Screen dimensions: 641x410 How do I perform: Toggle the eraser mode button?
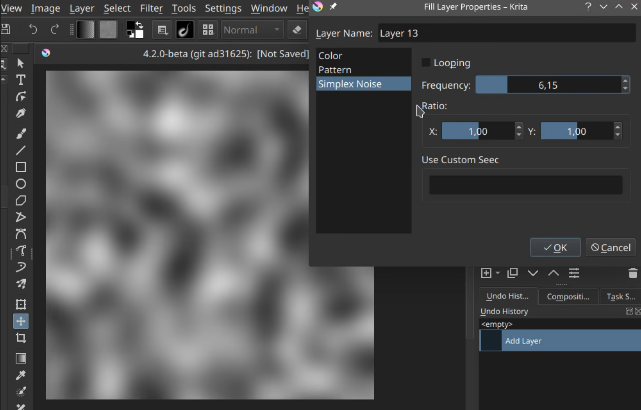point(297,30)
